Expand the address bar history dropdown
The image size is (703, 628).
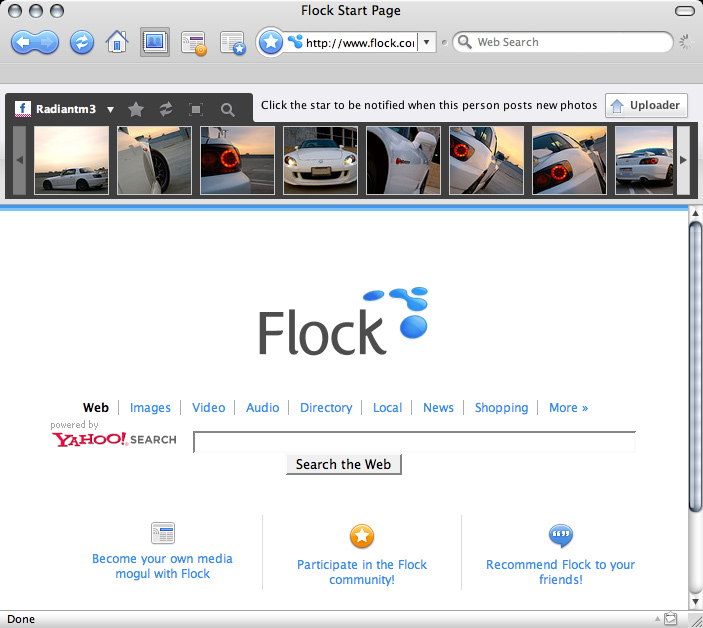click(427, 42)
